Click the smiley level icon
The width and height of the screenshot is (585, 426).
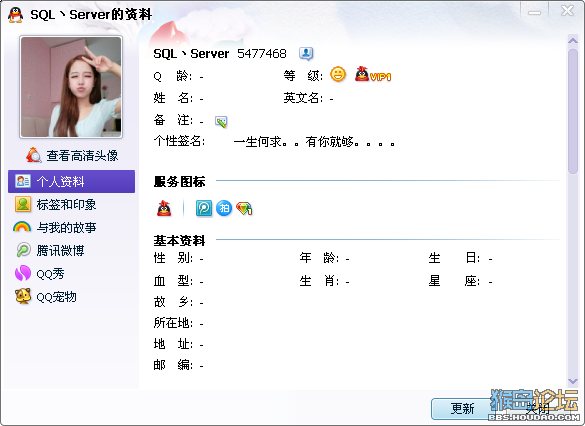point(338,74)
